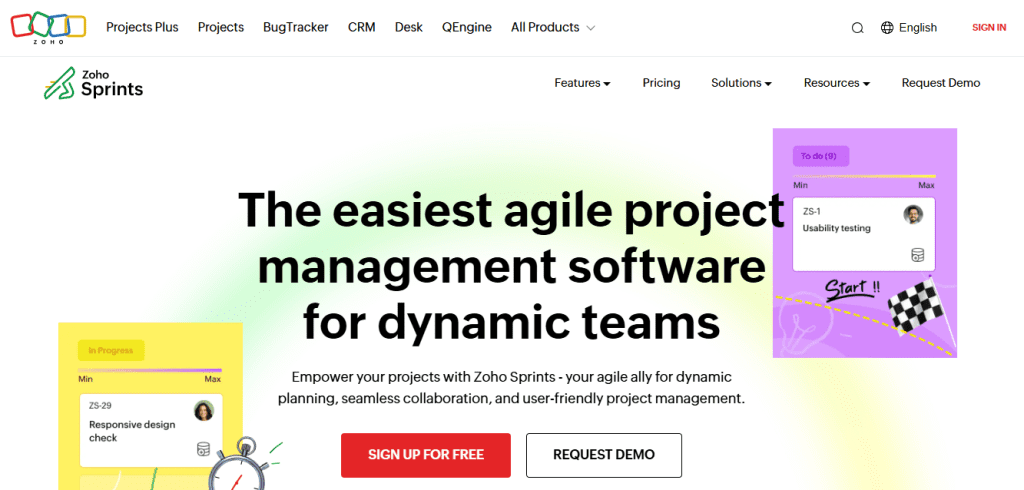Click the ZS-29 item ID

100,406
